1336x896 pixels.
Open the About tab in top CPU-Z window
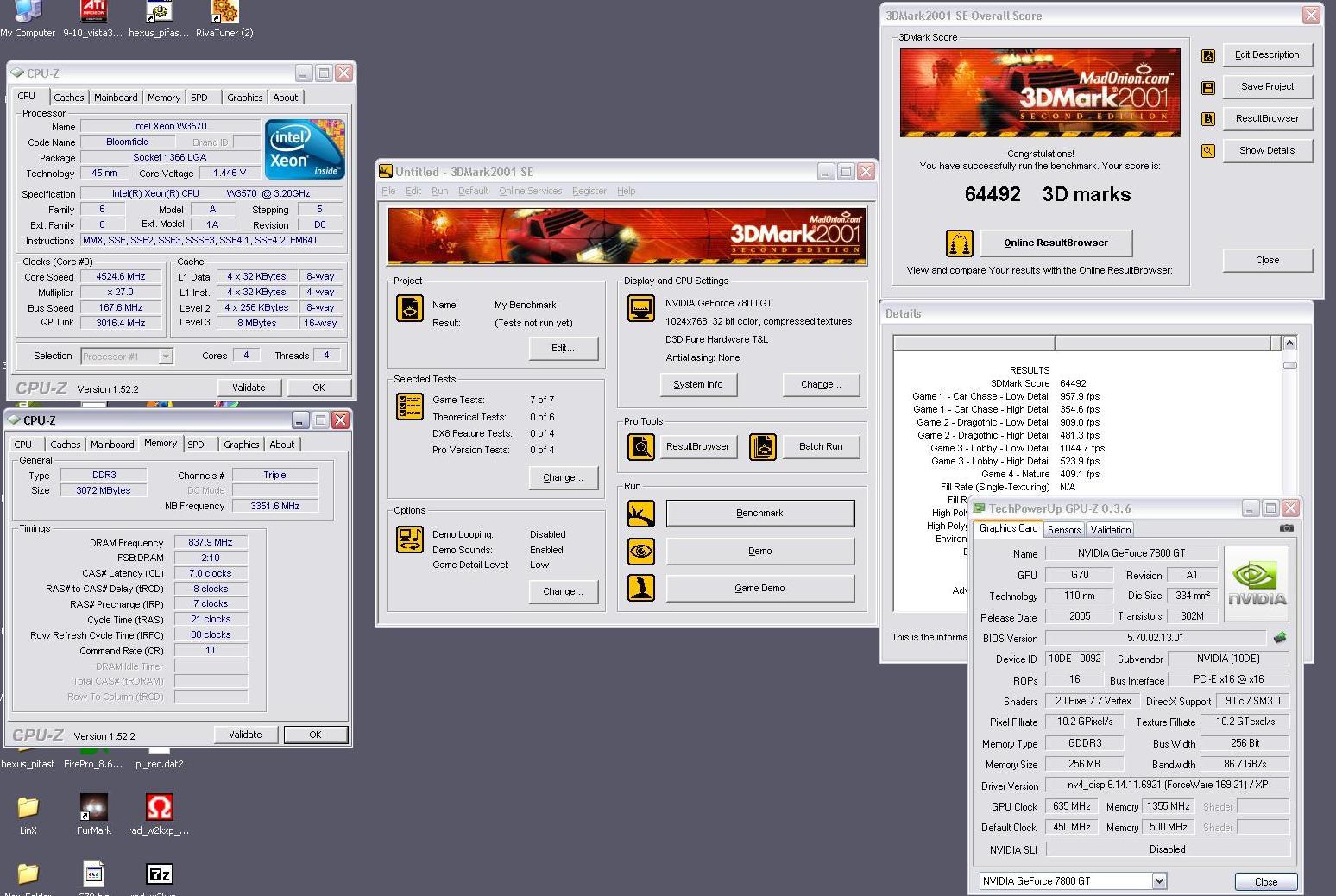[286, 98]
